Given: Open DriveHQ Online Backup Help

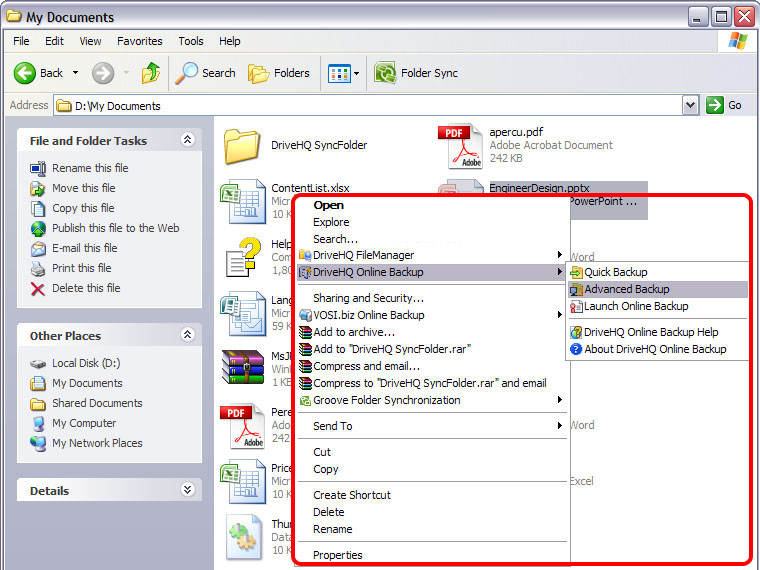Looking at the screenshot, I should (658, 332).
